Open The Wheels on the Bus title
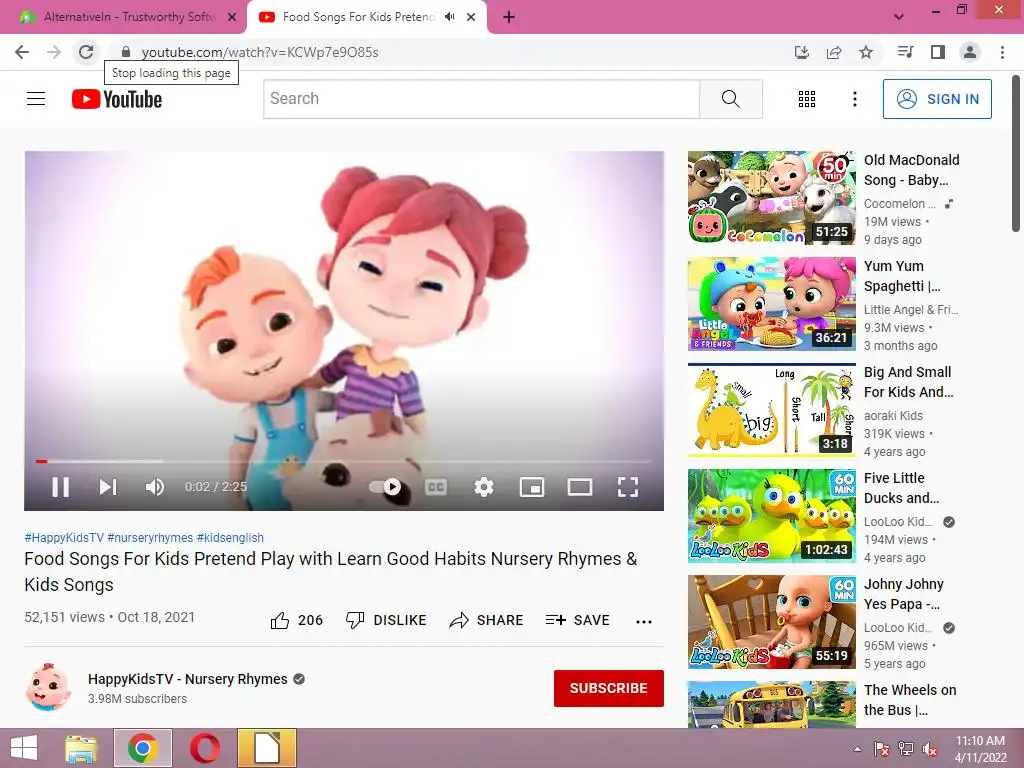 910,699
